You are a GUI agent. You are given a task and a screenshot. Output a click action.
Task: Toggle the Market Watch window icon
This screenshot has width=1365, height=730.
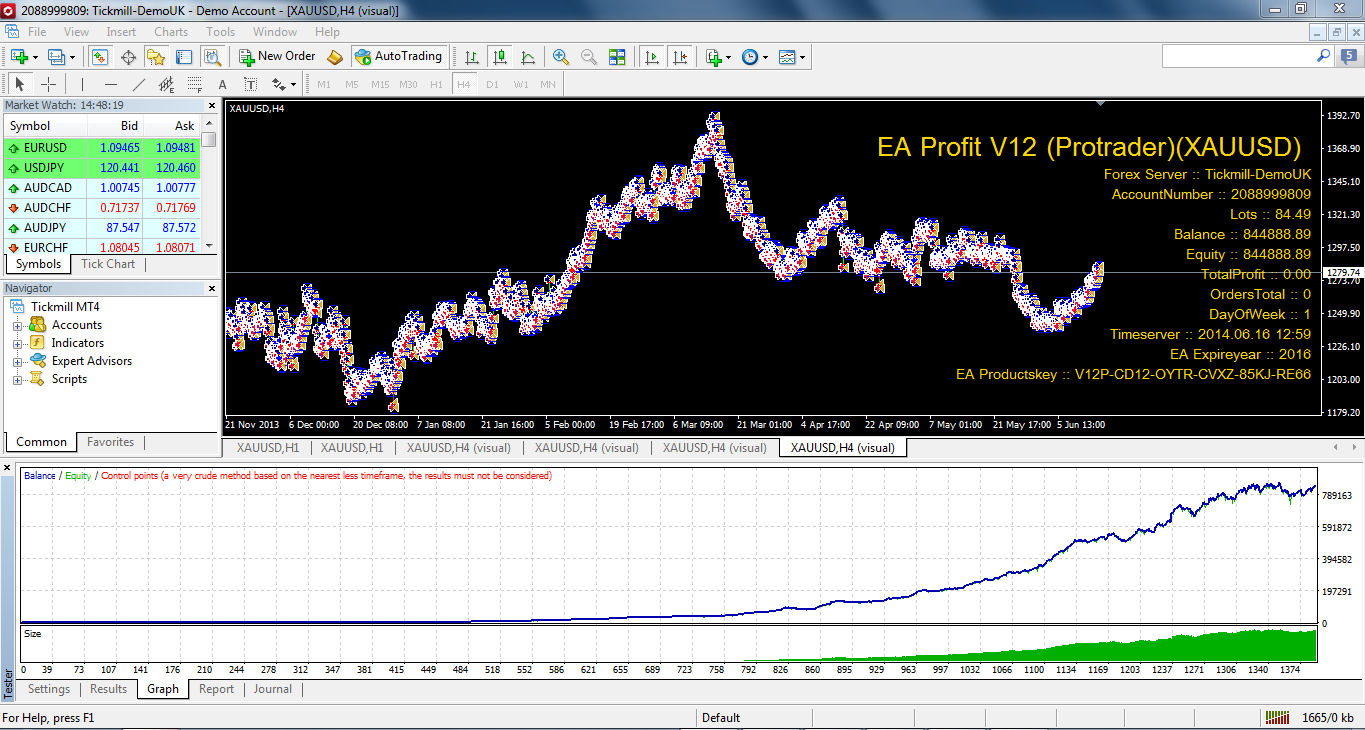pos(99,57)
